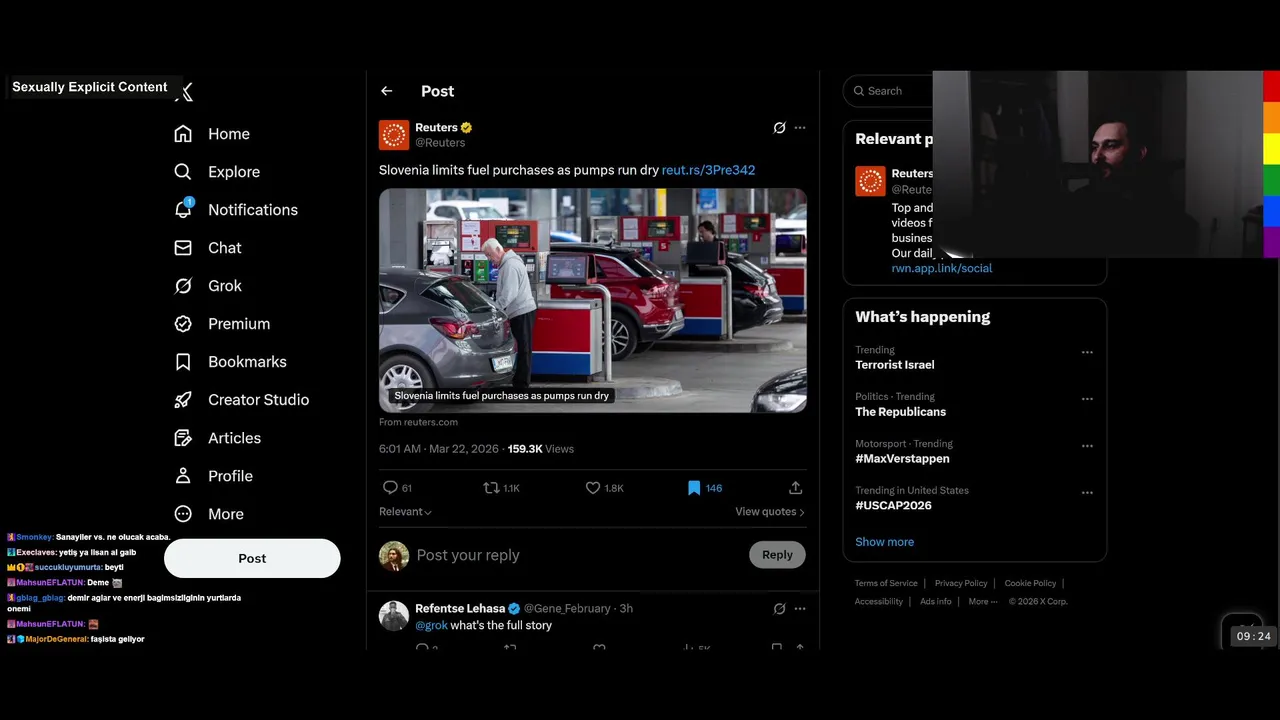The height and width of the screenshot is (720, 1280).
Task: Click the Bookmarks sidebar icon
Action: tap(183, 362)
